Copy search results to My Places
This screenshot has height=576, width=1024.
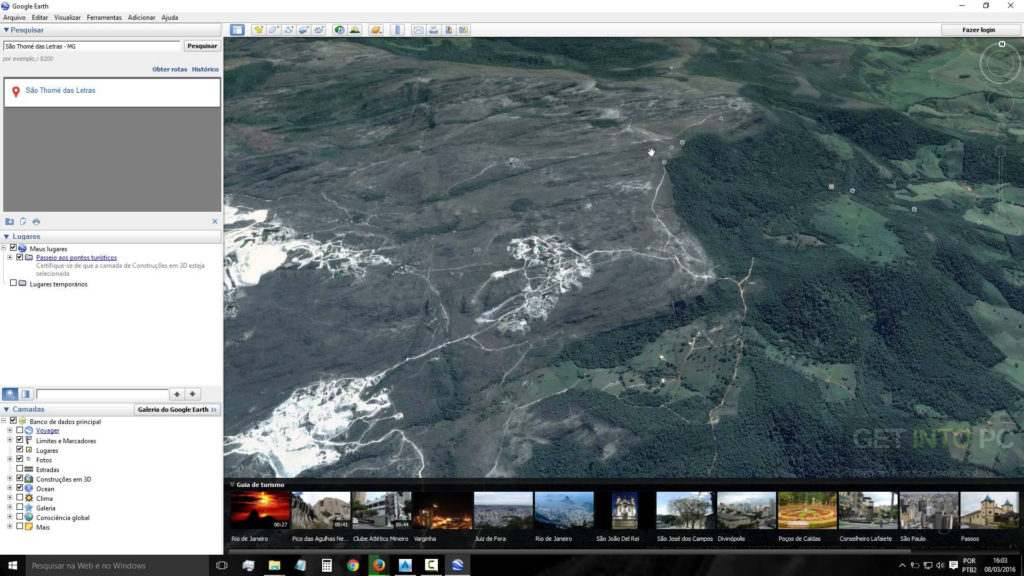(23, 221)
